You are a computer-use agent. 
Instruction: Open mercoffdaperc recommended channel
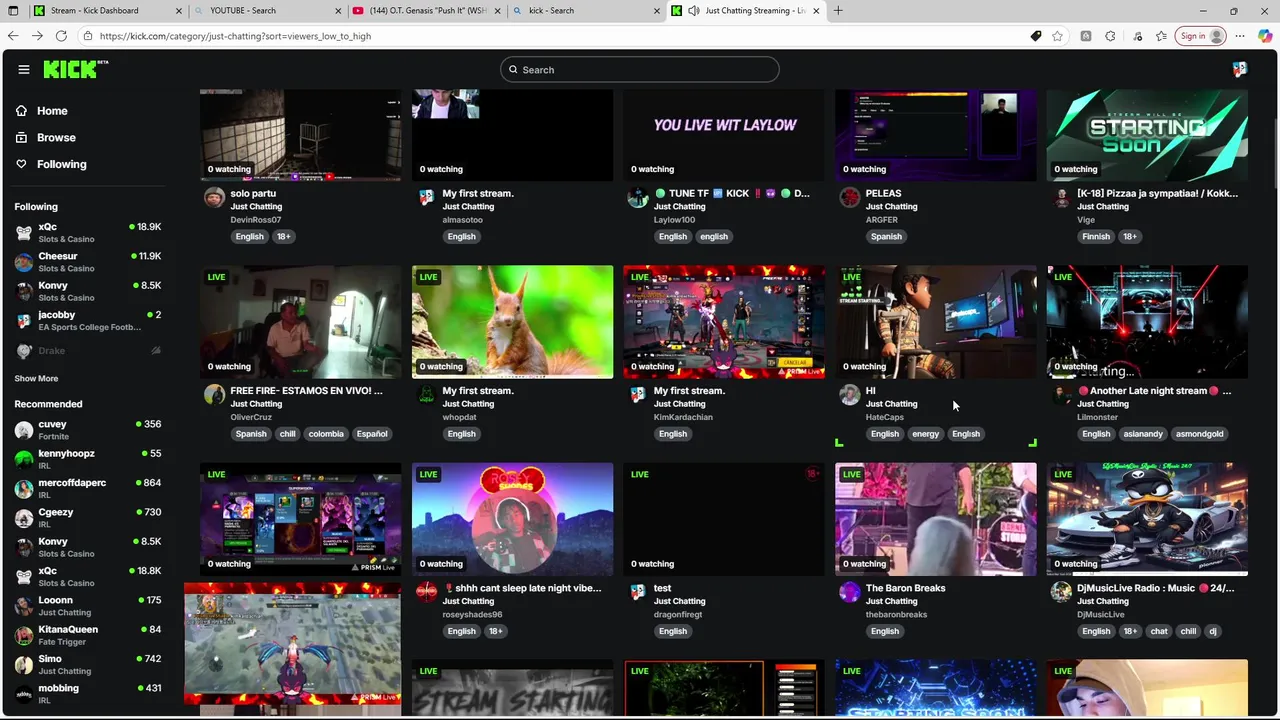point(88,489)
